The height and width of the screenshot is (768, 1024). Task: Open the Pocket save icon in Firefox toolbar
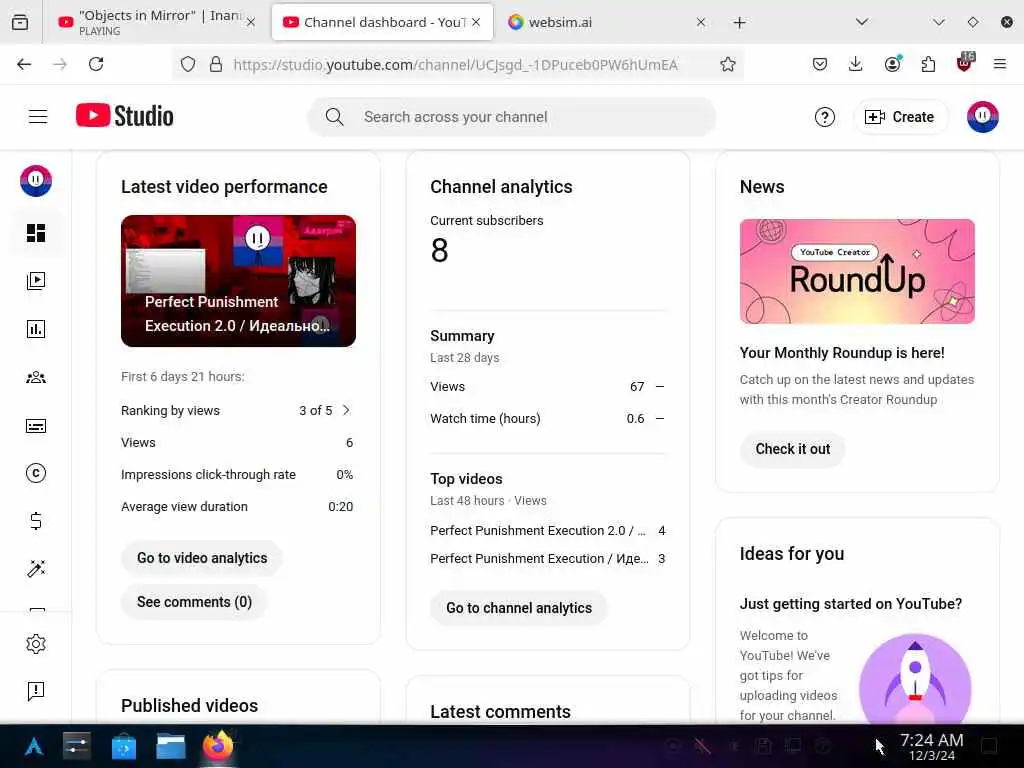820,64
